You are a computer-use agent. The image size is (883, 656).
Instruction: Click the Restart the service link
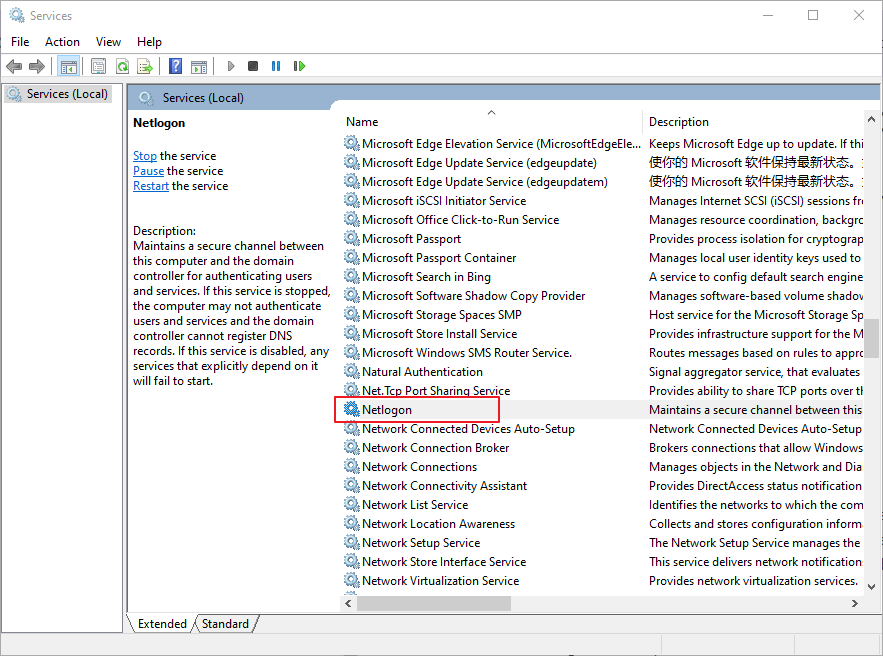pyautogui.click(x=150, y=185)
